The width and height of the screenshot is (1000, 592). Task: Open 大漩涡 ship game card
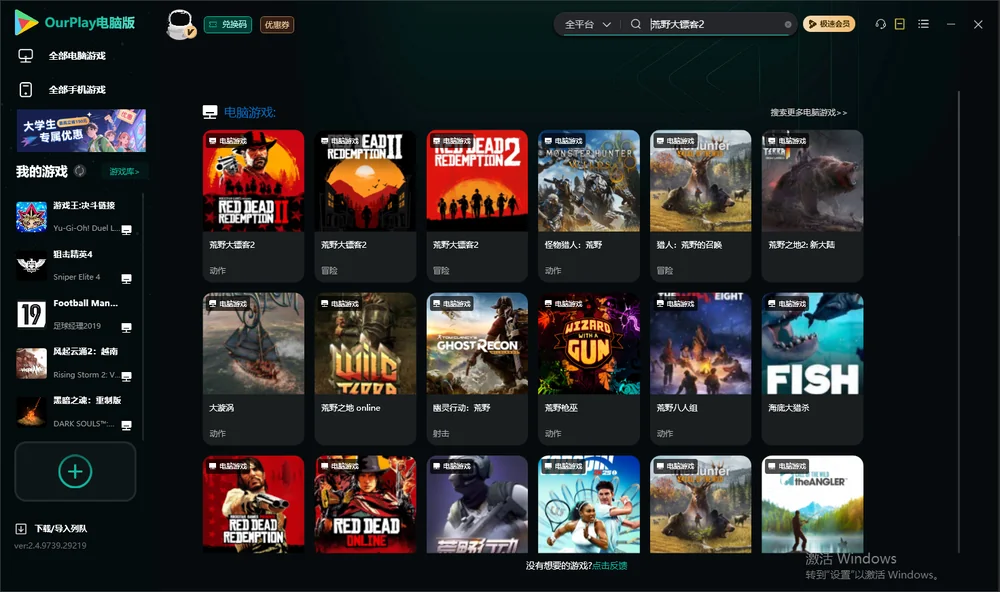pyautogui.click(x=253, y=368)
